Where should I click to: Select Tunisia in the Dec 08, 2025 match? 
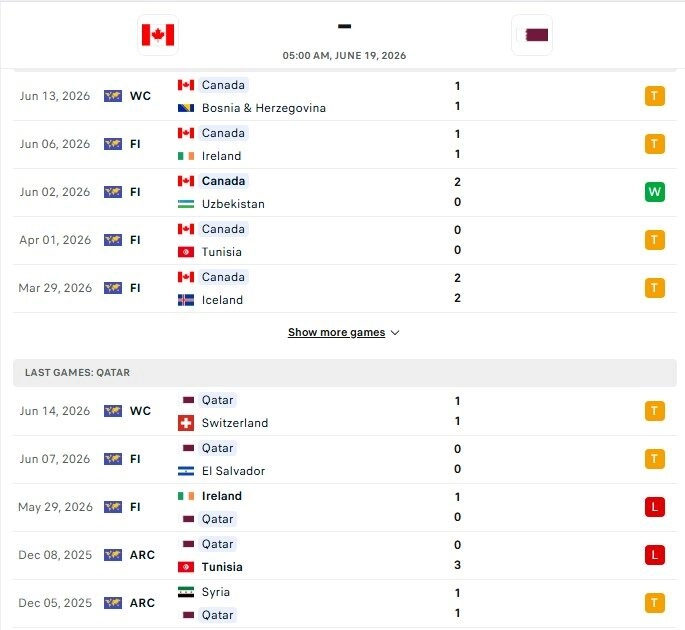tap(222, 567)
